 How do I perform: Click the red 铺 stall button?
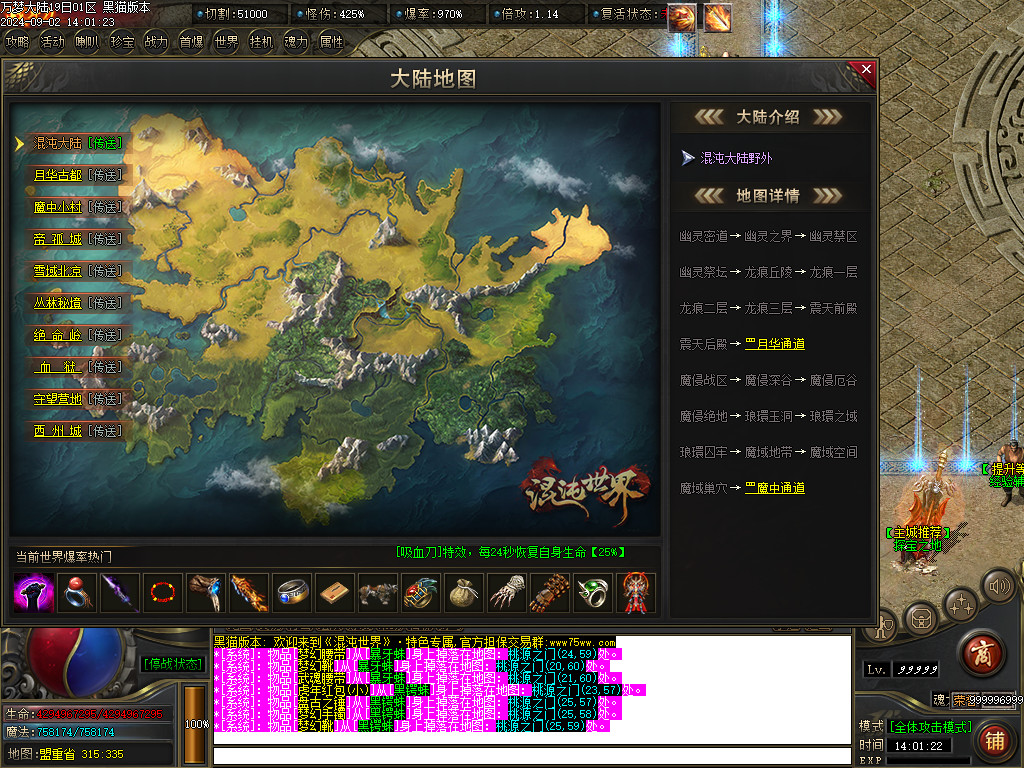tap(994, 741)
